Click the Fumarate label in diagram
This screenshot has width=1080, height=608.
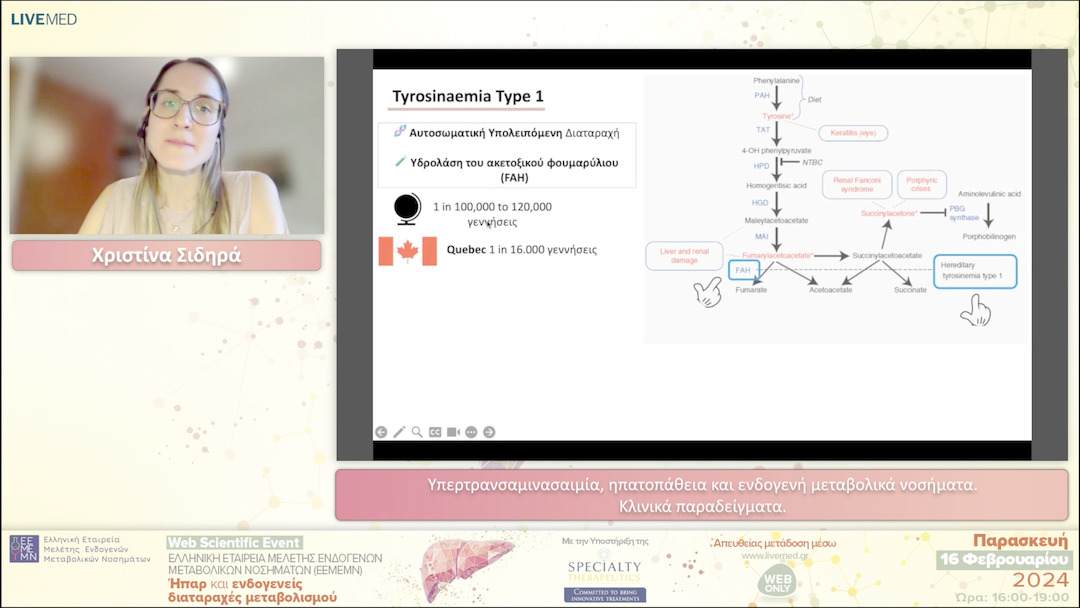coord(751,290)
